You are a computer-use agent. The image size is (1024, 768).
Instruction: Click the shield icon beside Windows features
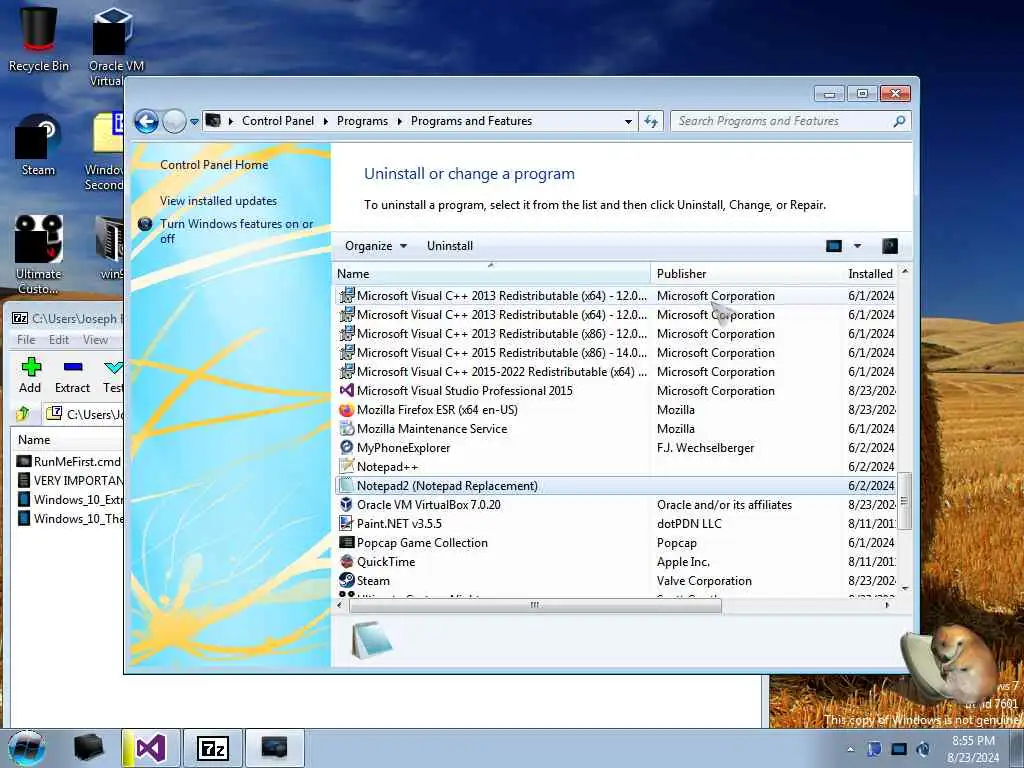145,224
